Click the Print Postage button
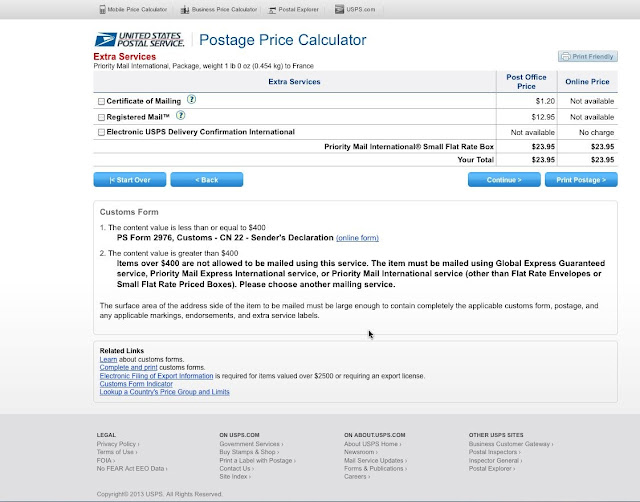The height and width of the screenshot is (502, 640). [x=581, y=180]
